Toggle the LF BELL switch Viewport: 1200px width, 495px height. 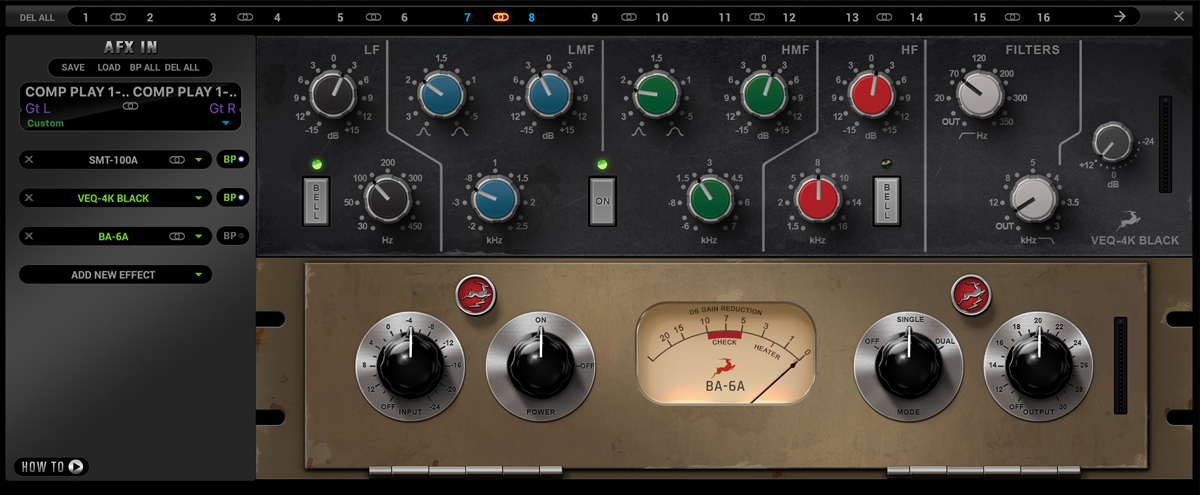pyautogui.click(x=317, y=200)
